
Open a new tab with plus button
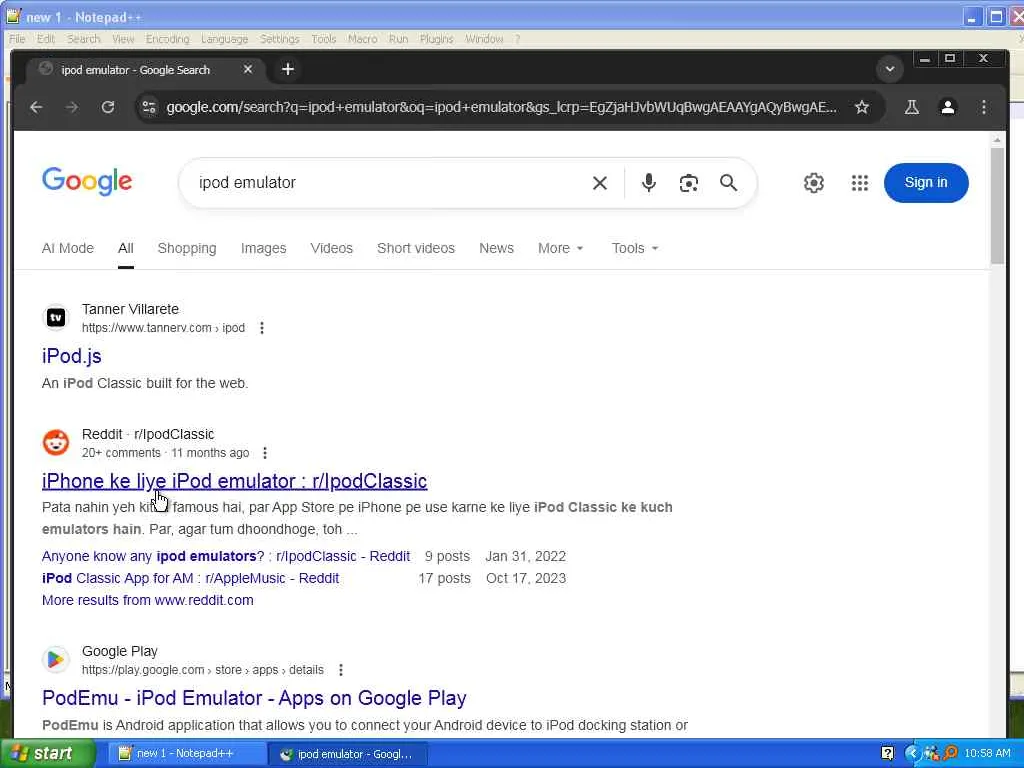(x=287, y=69)
